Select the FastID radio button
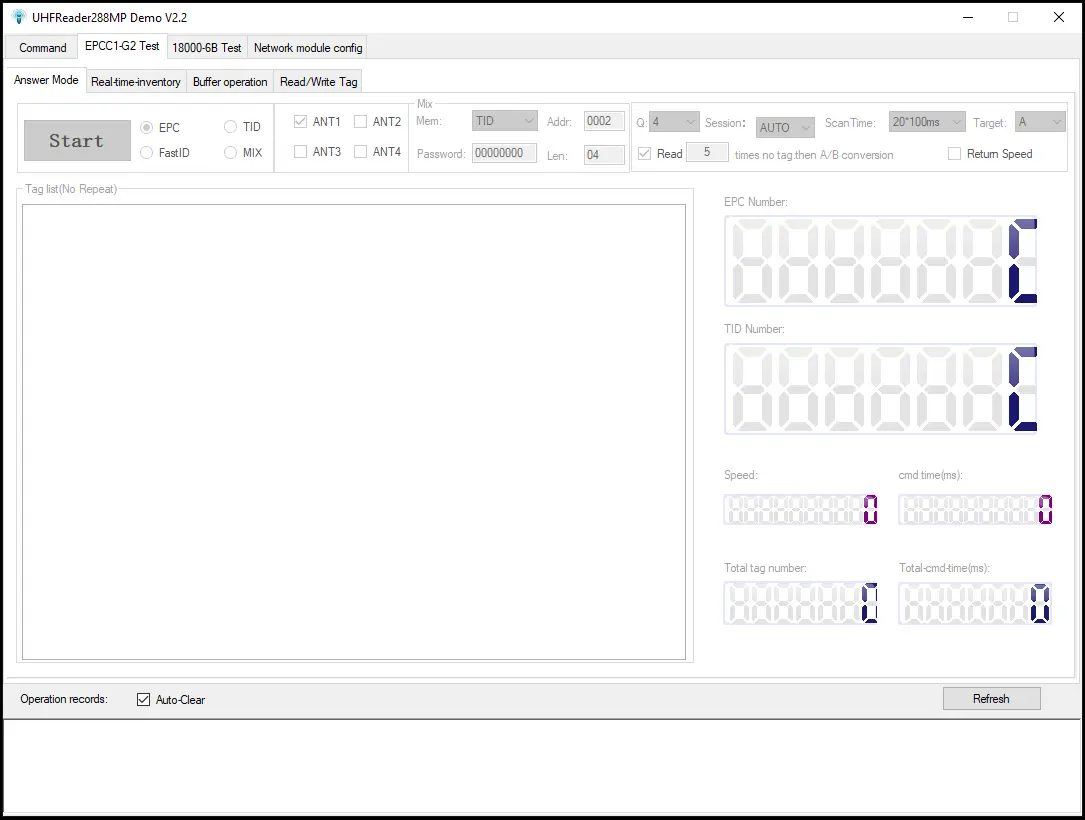The height and width of the screenshot is (820, 1085). pos(148,153)
